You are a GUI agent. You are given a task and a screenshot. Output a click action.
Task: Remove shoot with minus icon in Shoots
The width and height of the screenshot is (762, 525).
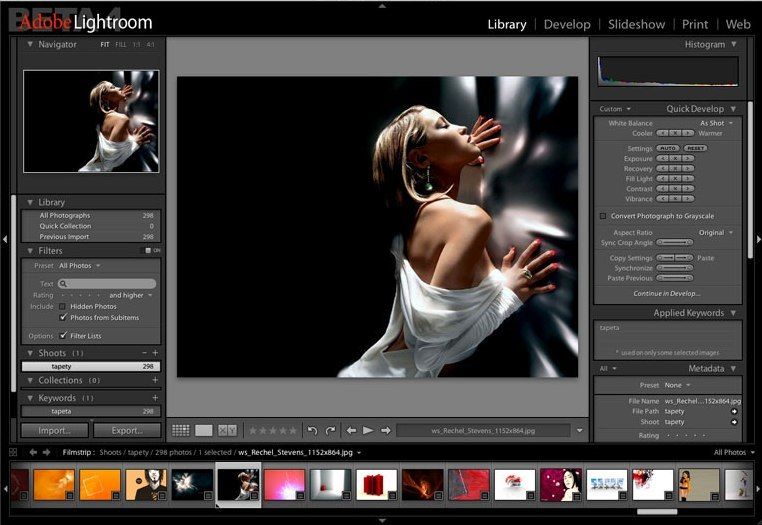[x=144, y=353]
